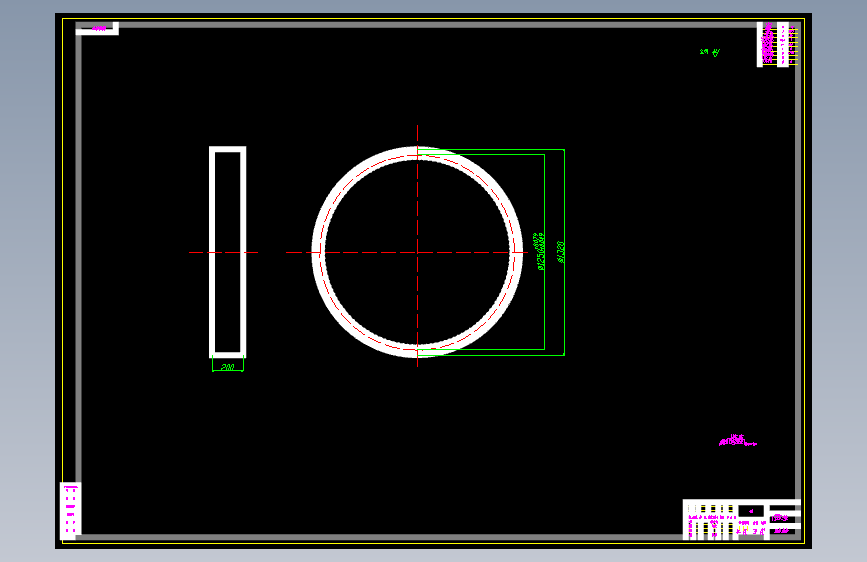The width and height of the screenshot is (867, 562).
Task: Click the 200 width dimension text
Action: [x=227, y=367]
